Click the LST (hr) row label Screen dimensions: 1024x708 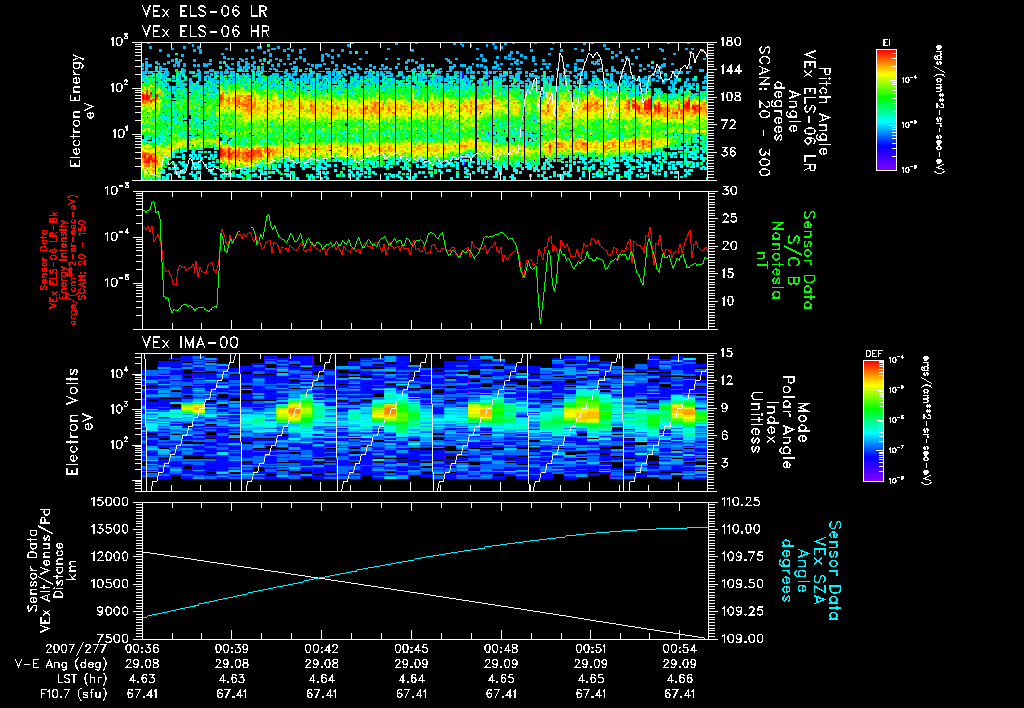pos(80,679)
